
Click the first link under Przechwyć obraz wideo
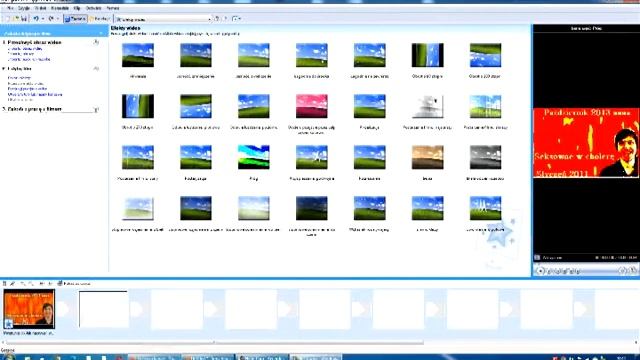pos(25,49)
